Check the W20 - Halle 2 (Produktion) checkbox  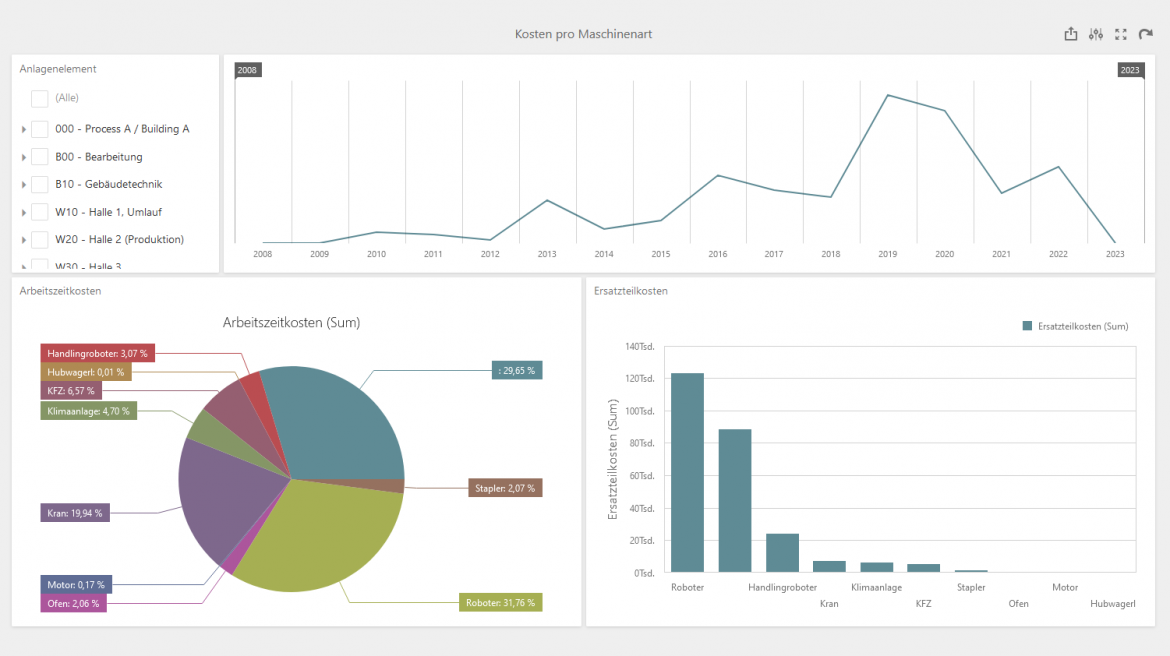click(39, 239)
